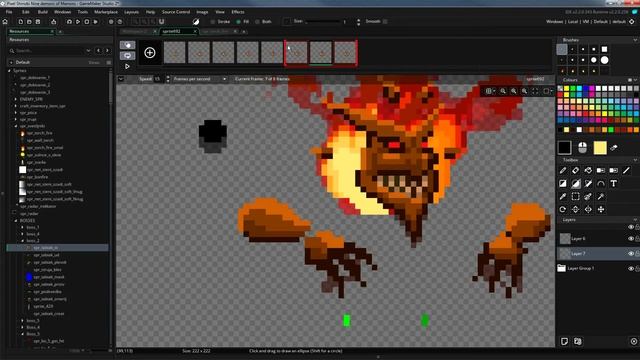Click the swap colours icon beside yellow swatch
640x360 pixels.
pos(614,148)
